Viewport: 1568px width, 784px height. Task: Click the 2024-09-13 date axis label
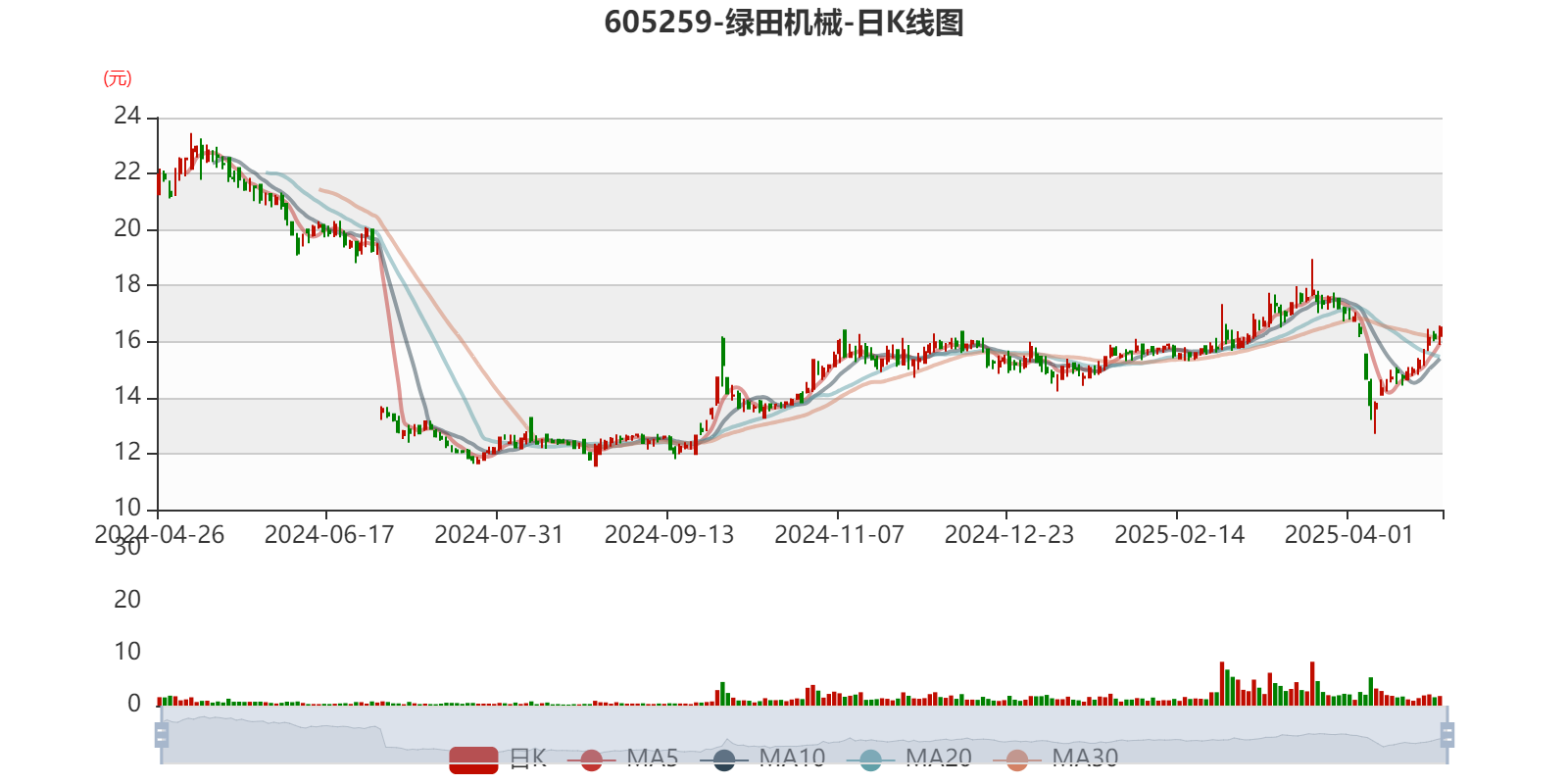tap(668, 535)
